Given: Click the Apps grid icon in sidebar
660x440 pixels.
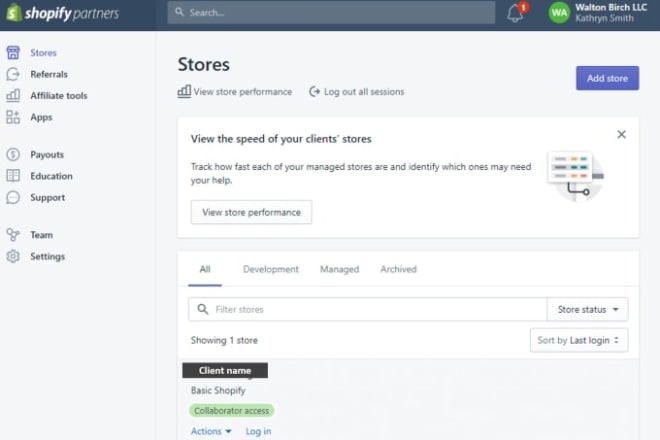Looking at the screenshot, I should tap(13, 117).
